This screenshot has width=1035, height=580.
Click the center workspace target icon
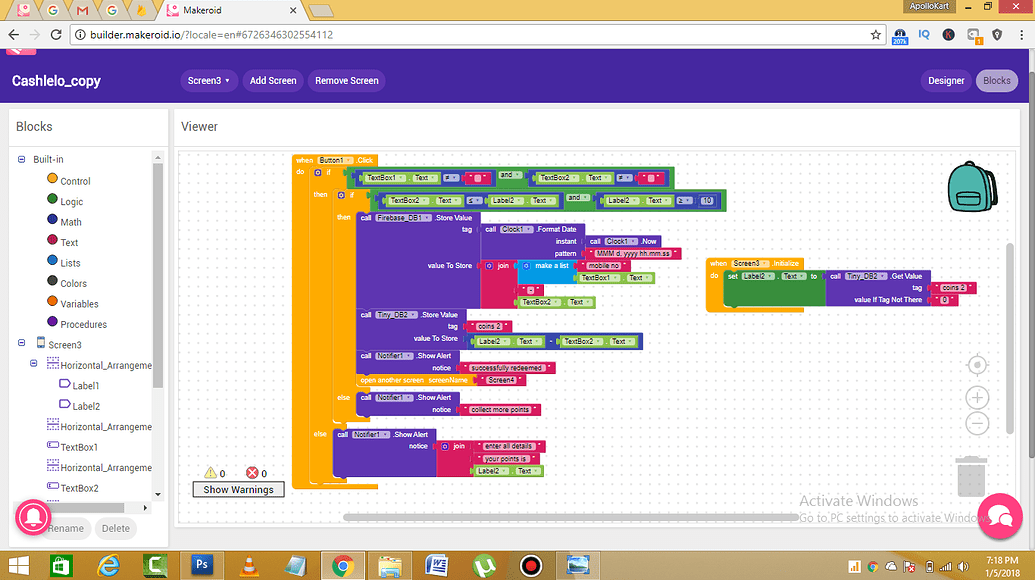[x=977, y=364]
